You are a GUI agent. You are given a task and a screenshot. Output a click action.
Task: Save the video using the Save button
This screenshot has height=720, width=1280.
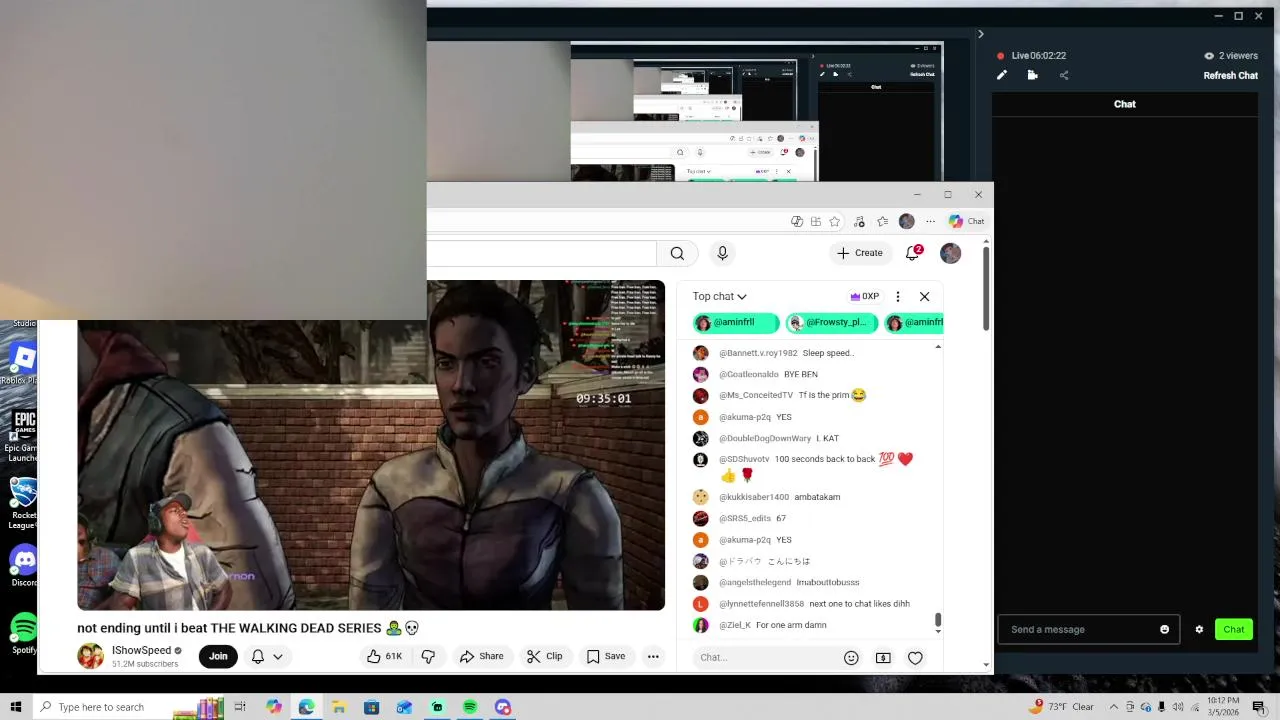[x=606, y=656]
